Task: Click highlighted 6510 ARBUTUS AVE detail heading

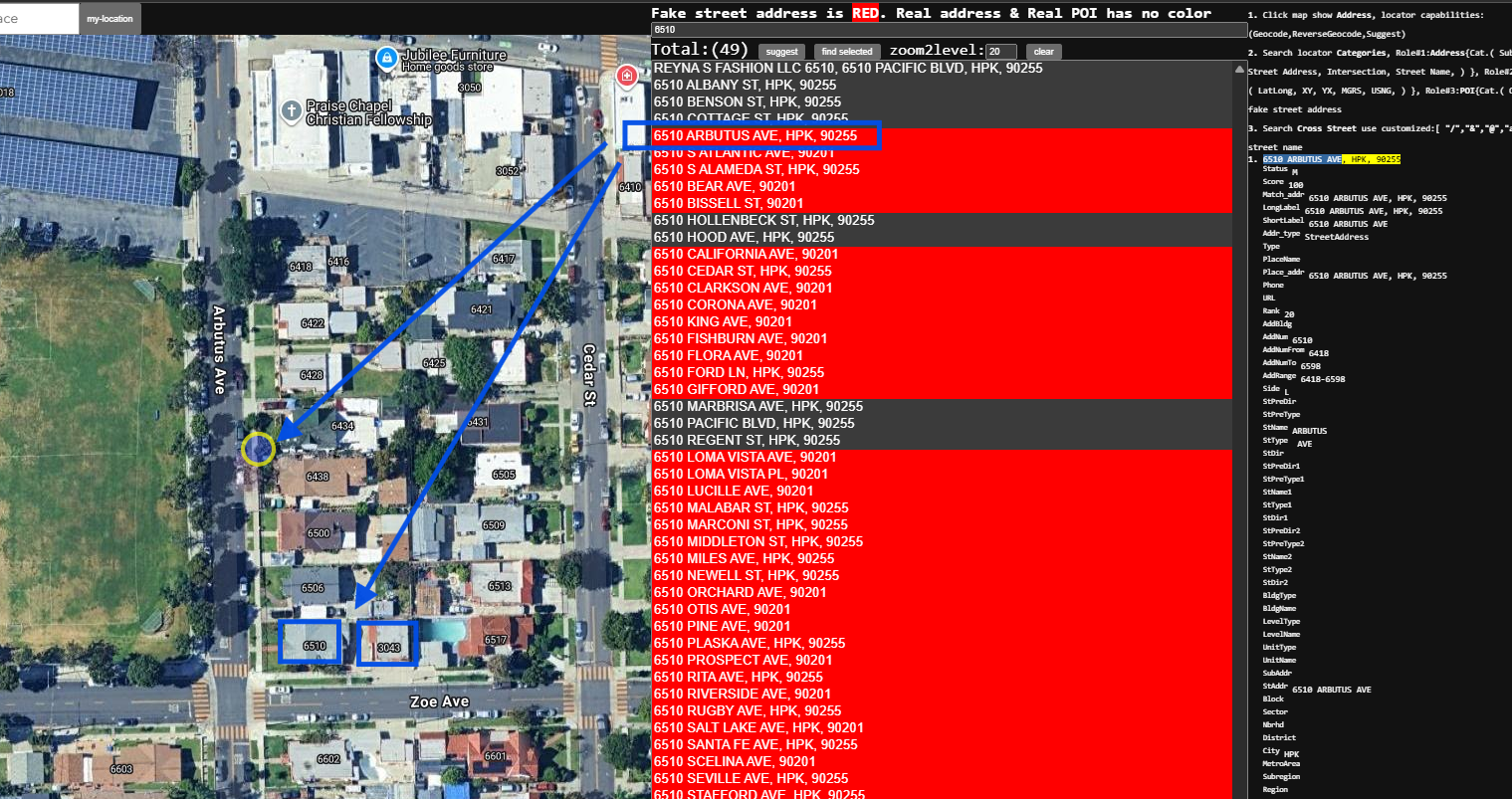Action: coord(1301,159)
